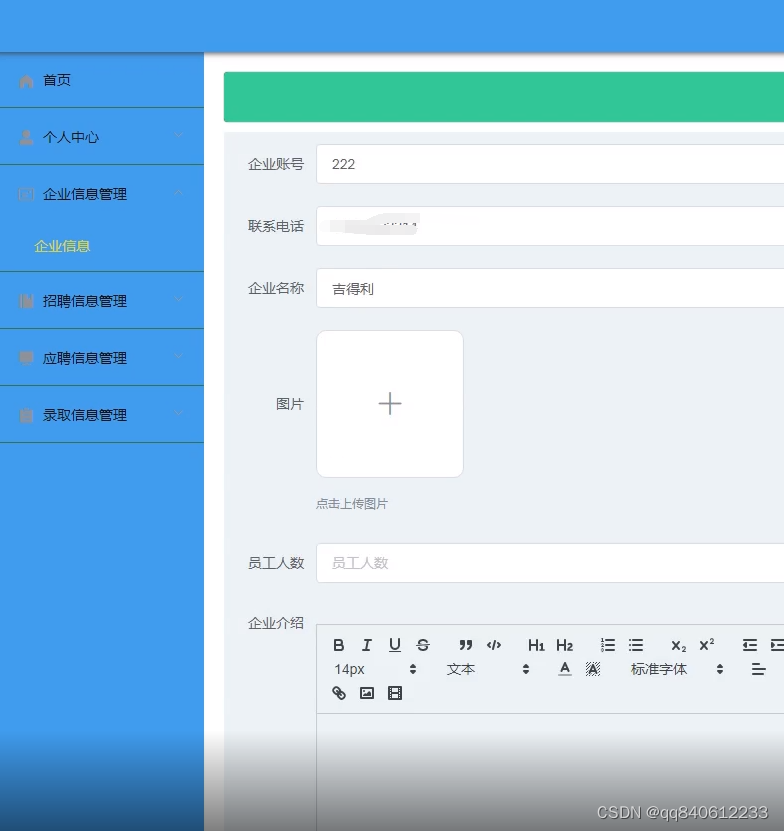Apply Heading 1 style
Screen dimensions: 784x831
point(536,645)
